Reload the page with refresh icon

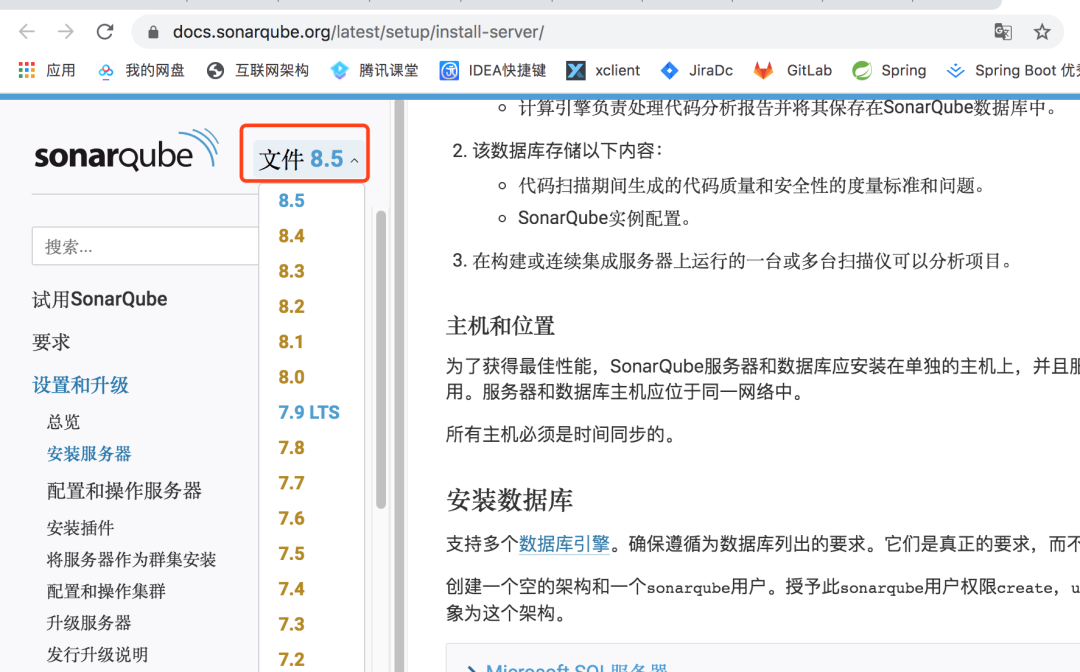point(105,32)
